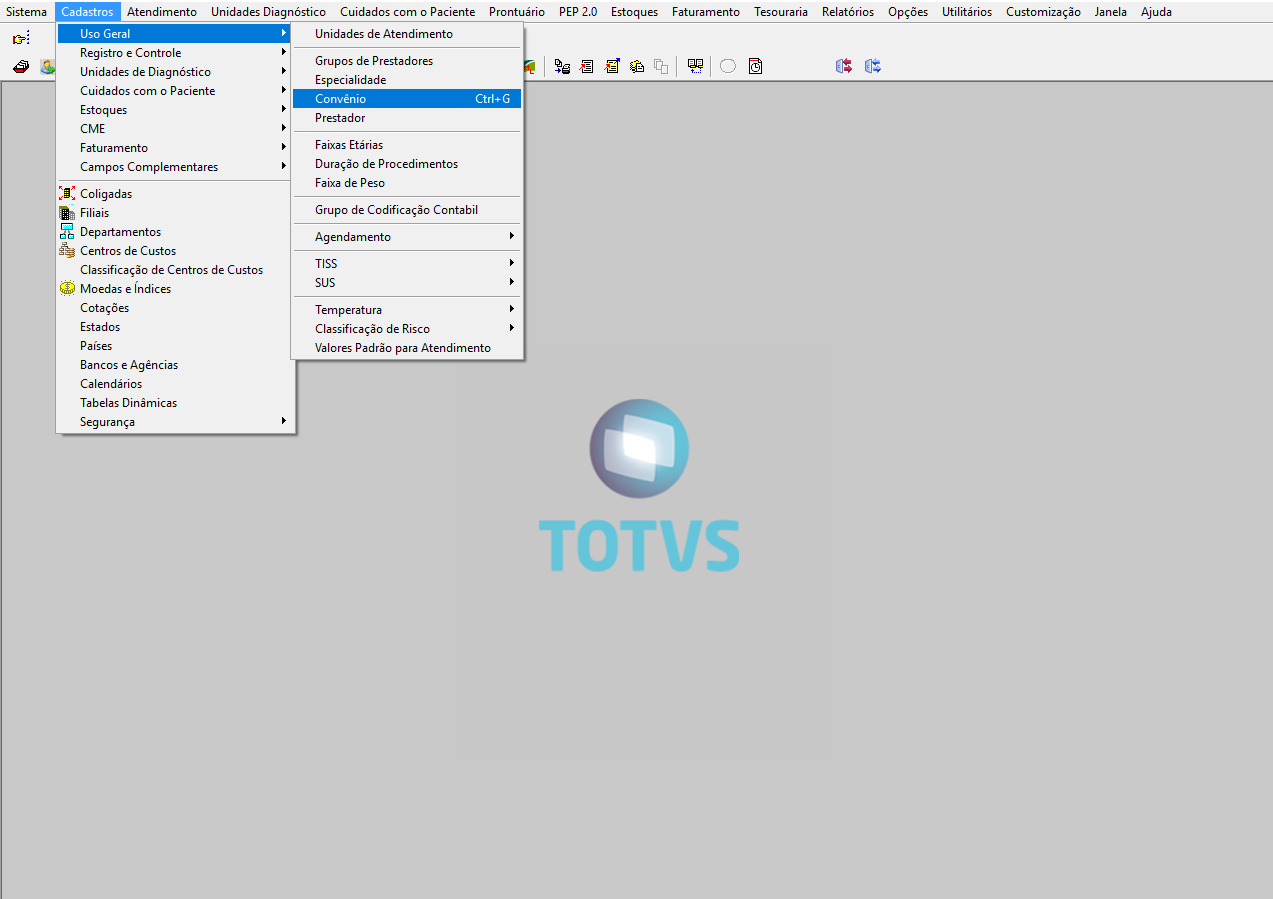Click the Departamentos org-chart icon
1273x899 pixels.
point(67,232)
